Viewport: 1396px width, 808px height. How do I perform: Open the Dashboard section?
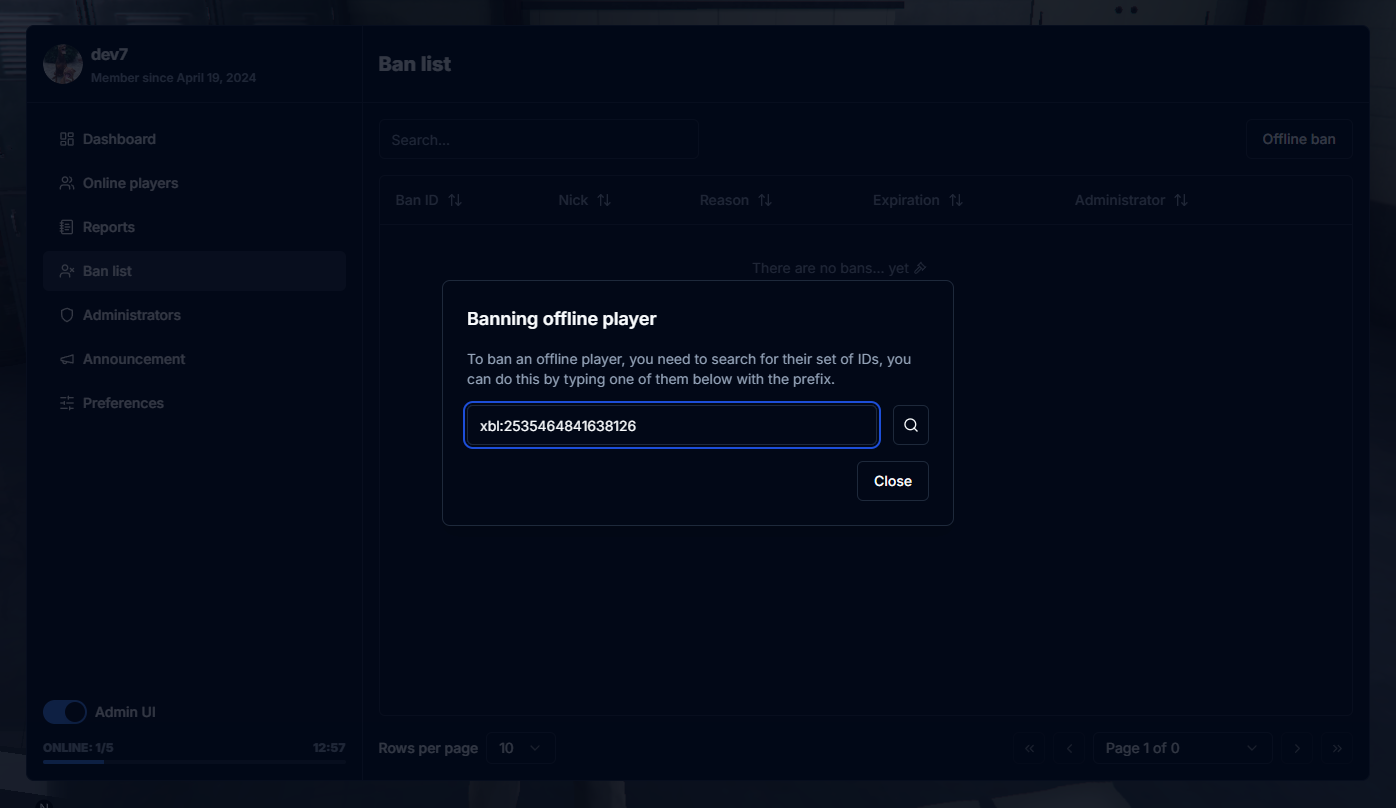pyautogui.click(x=120, y=138)
